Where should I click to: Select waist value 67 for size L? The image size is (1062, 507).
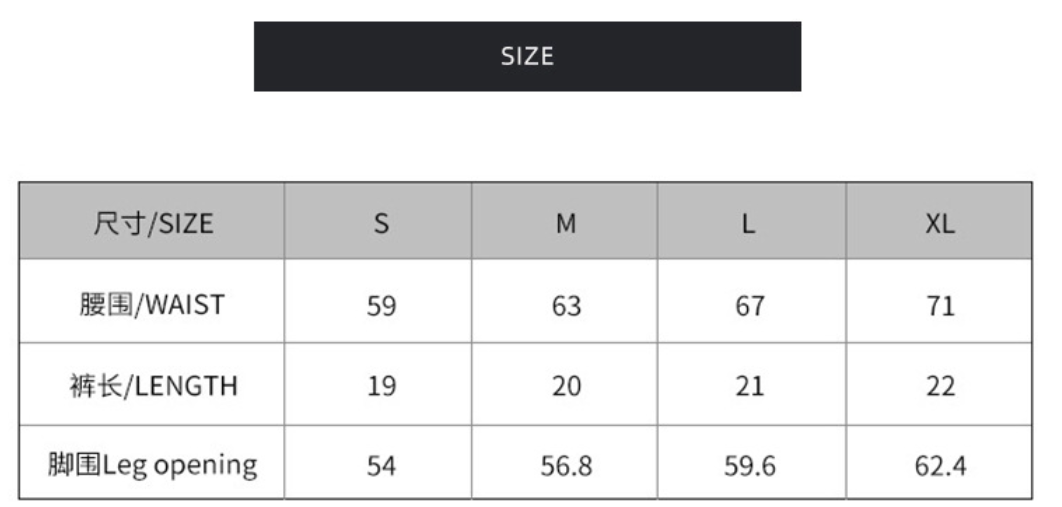tap(750, 306)
